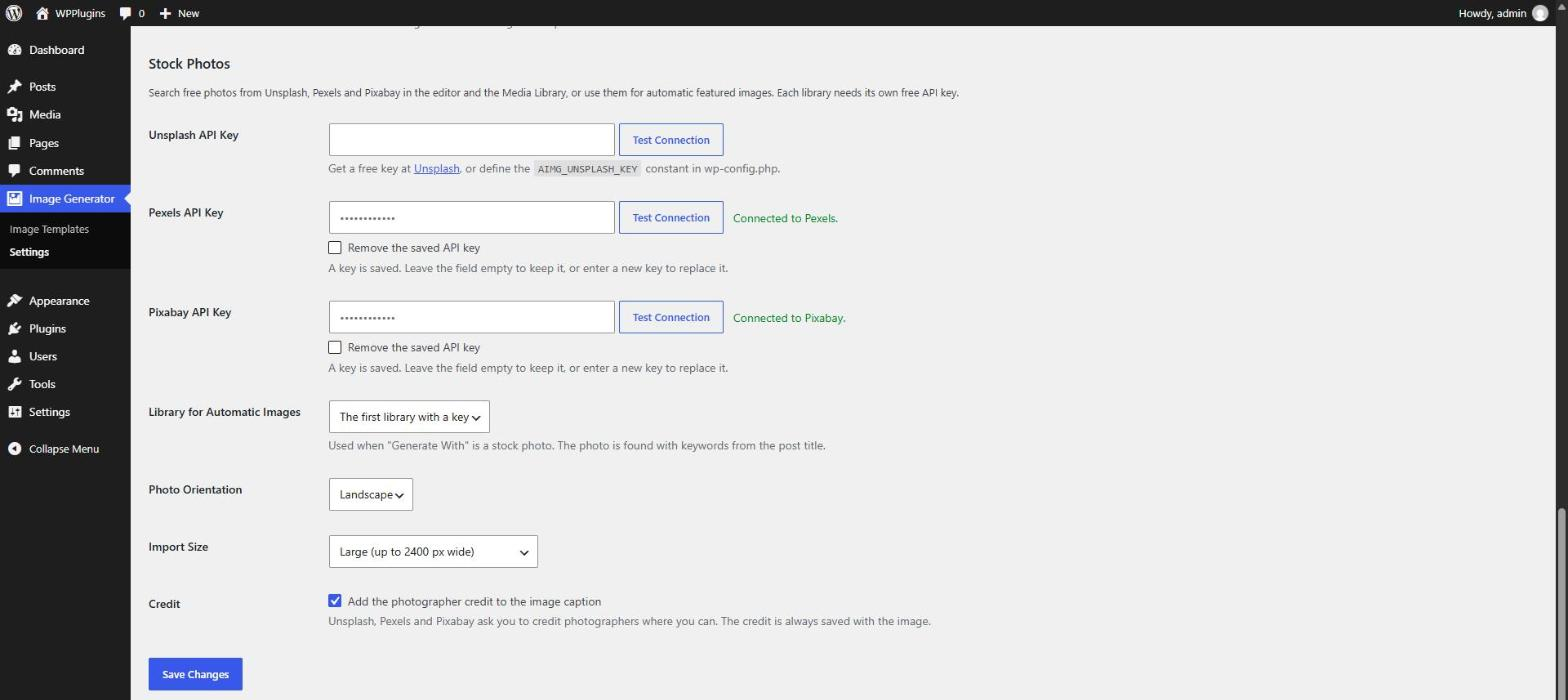Open Dashboard menu item
The width and height of the screenshot is (1568, 700).
tap(56, 50)
